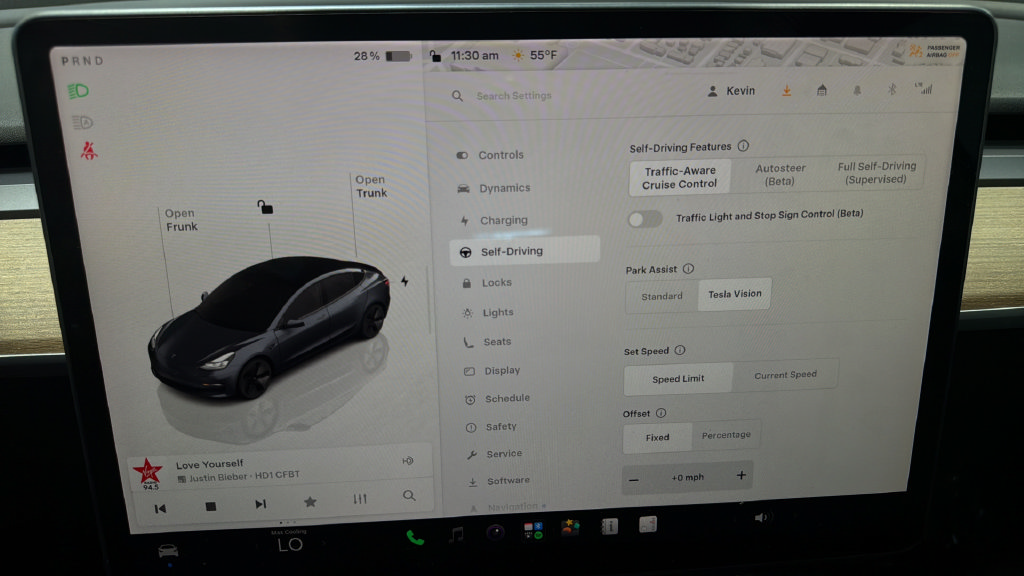This screenshot has height=576, width=1024.
Task: Stop media playback
Action: pos(210,506)
